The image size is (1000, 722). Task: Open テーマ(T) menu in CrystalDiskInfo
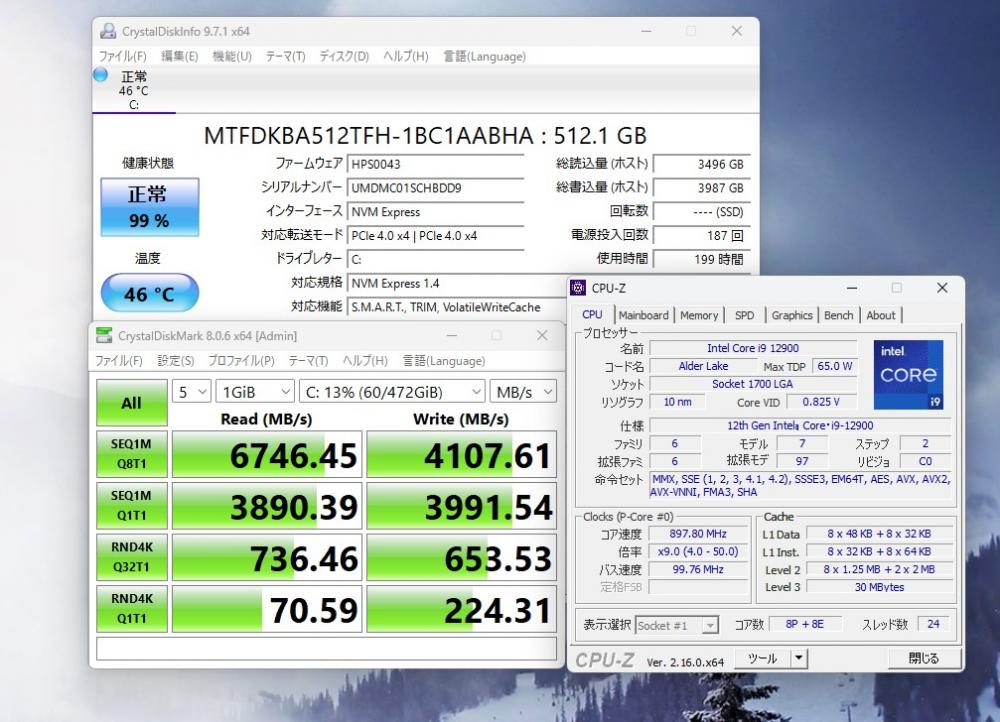tap(285, 56)
